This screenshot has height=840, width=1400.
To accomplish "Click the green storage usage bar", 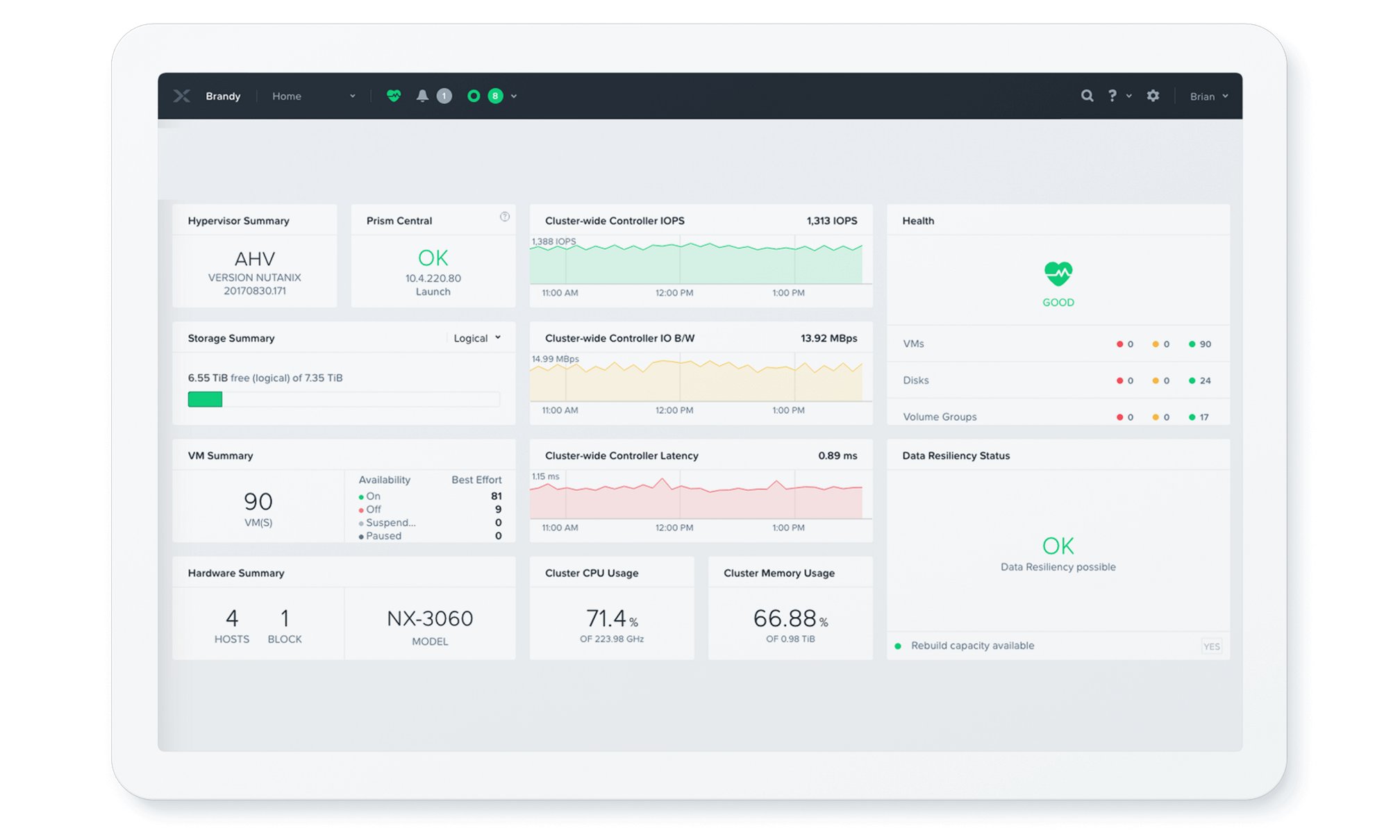I will tap(205, 399).
